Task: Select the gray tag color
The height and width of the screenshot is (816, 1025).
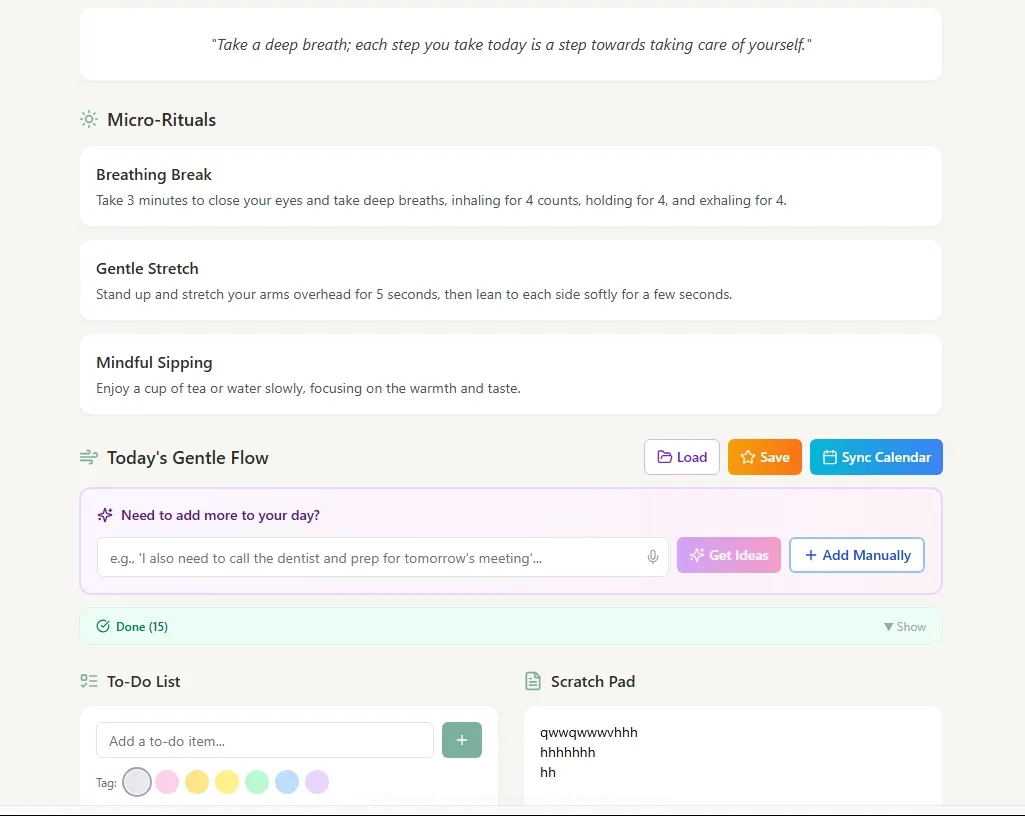Action: (137, 782)
